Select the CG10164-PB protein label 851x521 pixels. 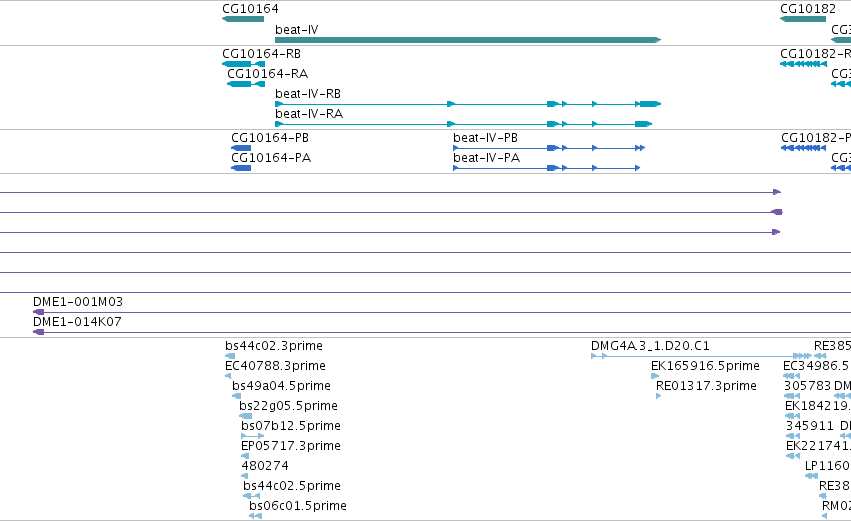click(270, 138)
